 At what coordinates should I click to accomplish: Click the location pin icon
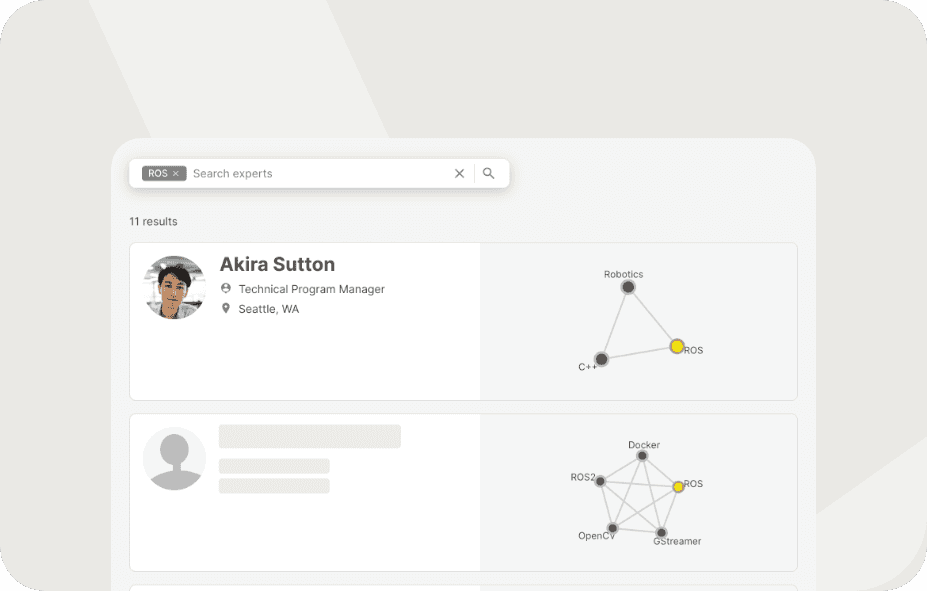point(226,309)
